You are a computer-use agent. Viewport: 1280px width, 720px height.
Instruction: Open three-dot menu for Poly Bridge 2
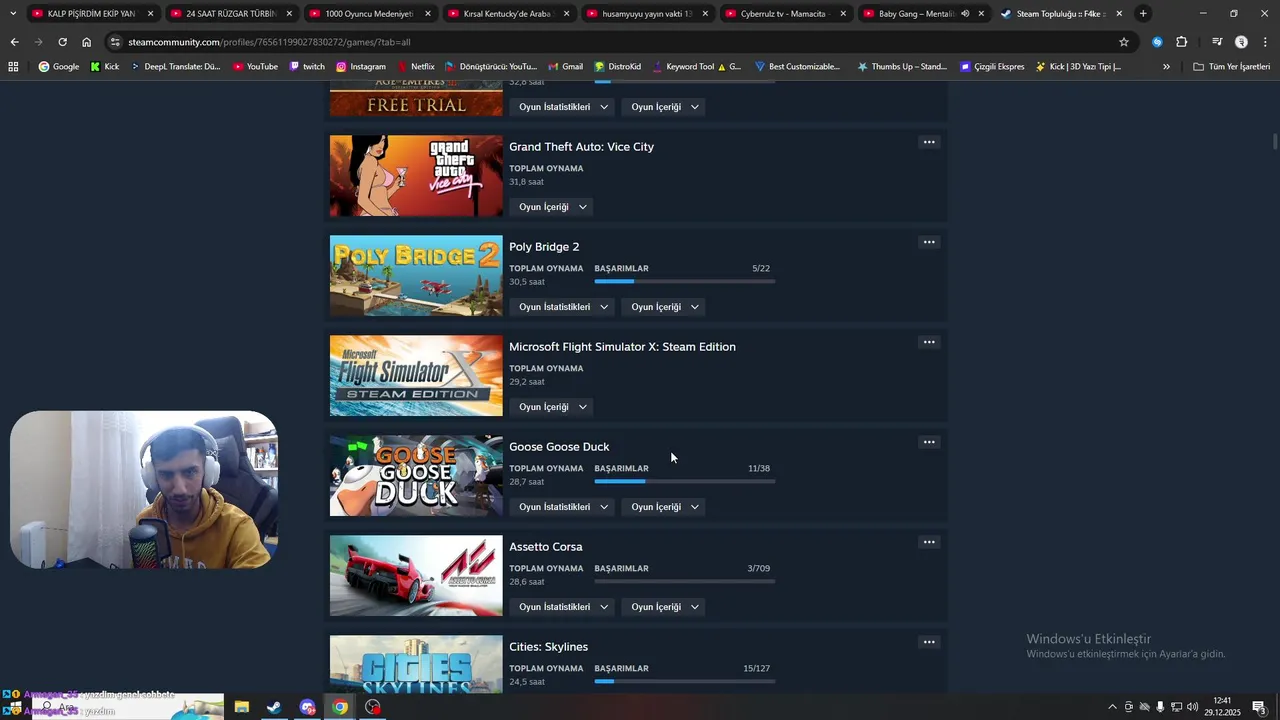929,242
